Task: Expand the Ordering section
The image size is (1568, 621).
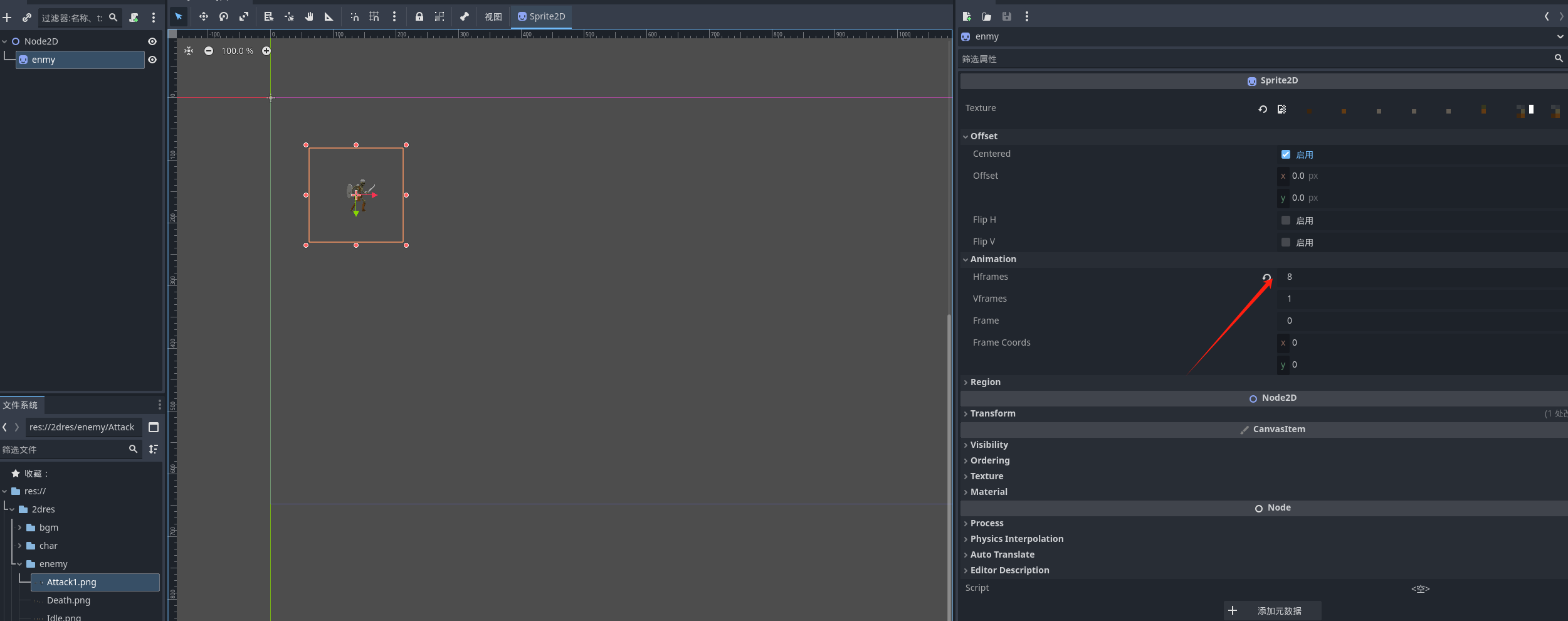Action: point(1263,460)
